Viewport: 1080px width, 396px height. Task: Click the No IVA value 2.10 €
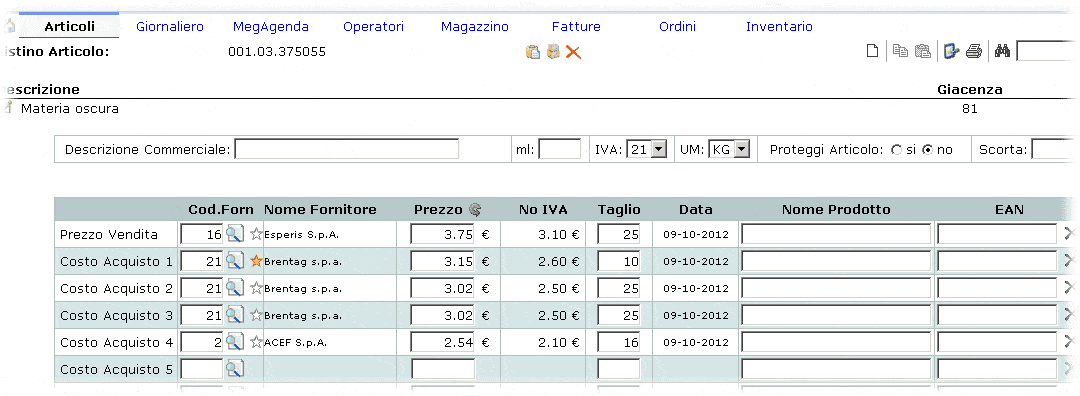click(559, 342)
